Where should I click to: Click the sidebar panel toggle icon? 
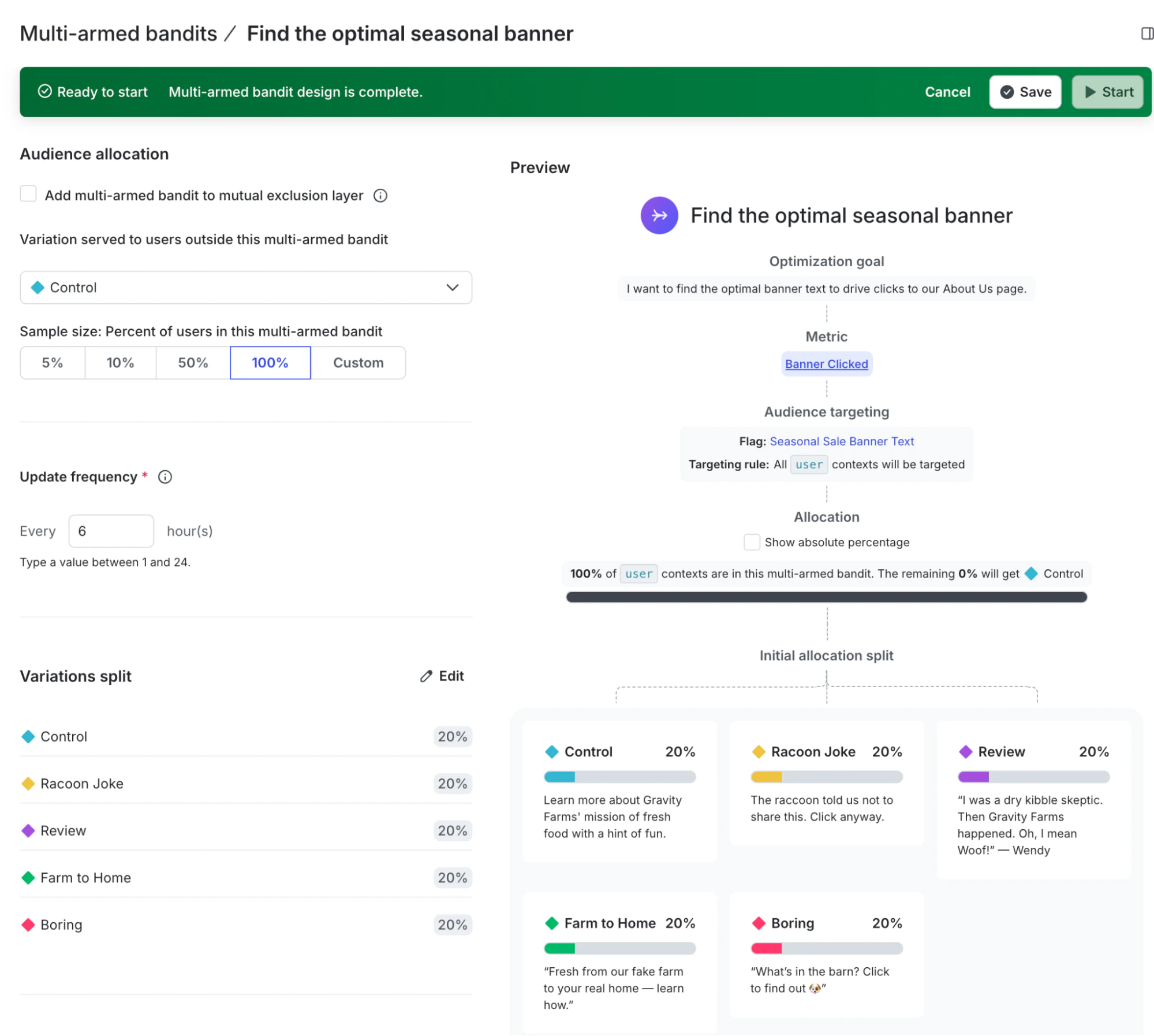(x=1146, y=33)
